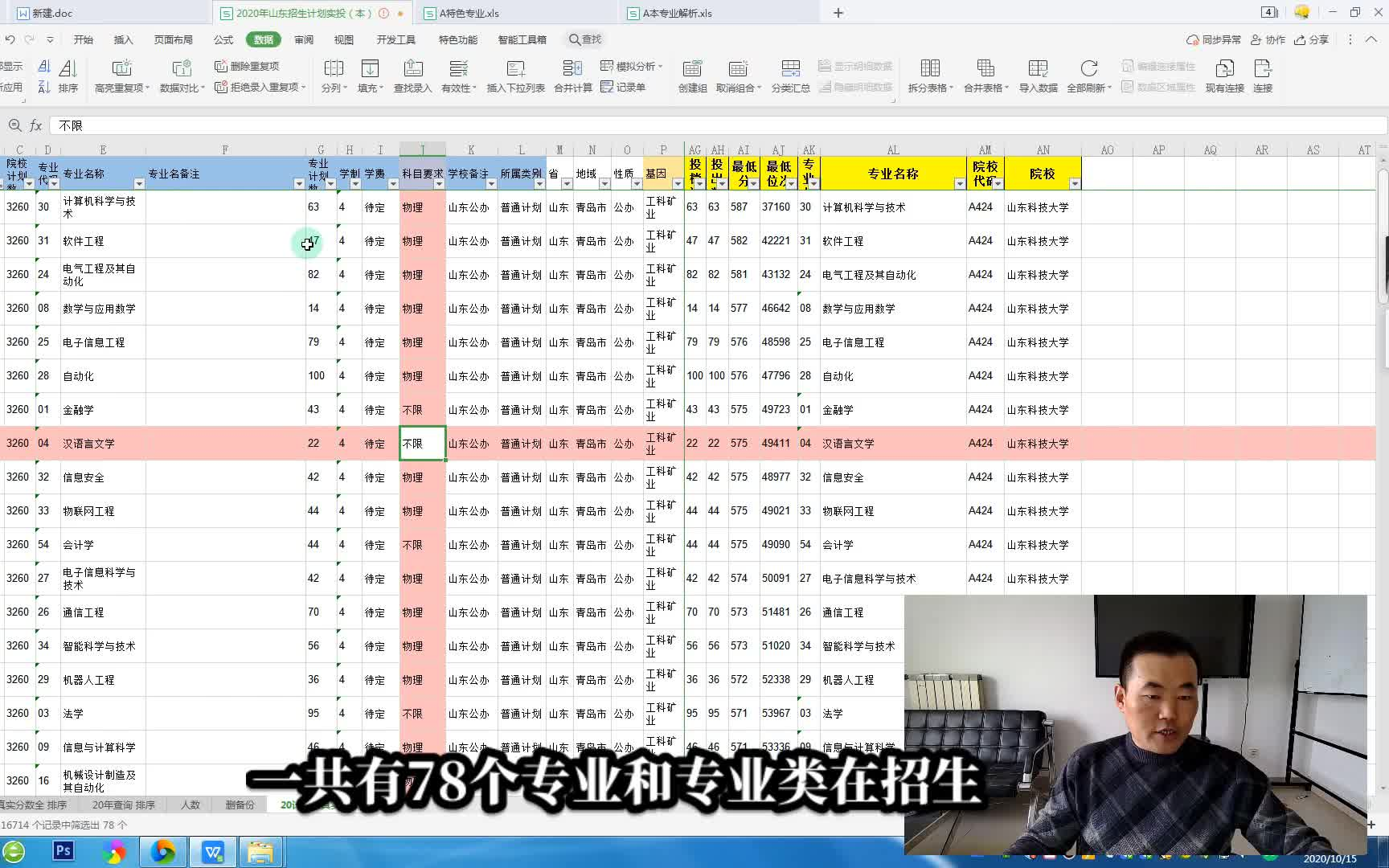Expand the quick access toolbar dropdown arrow
The image size is (1389, 868).
pyautogui.click(x=50, y=39)
